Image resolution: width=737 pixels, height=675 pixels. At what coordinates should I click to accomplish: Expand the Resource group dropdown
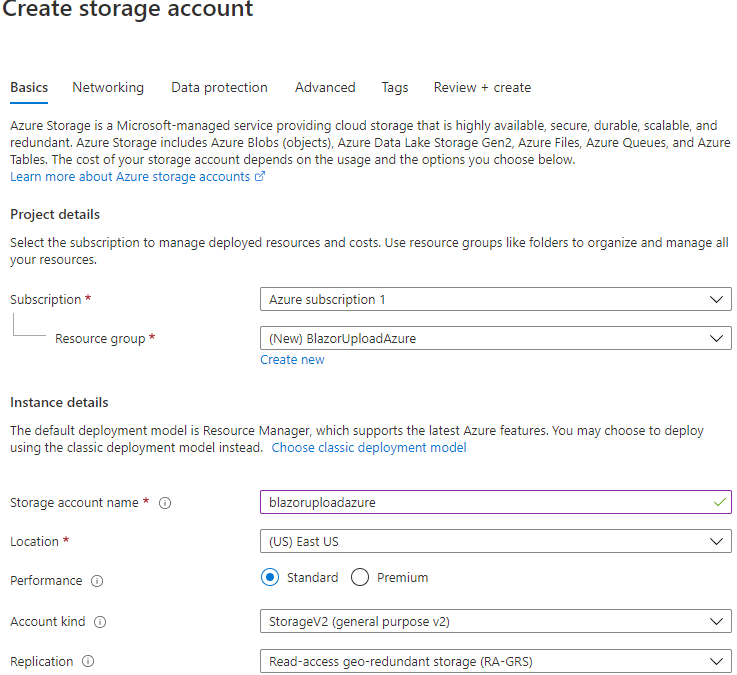click(495, 338)
